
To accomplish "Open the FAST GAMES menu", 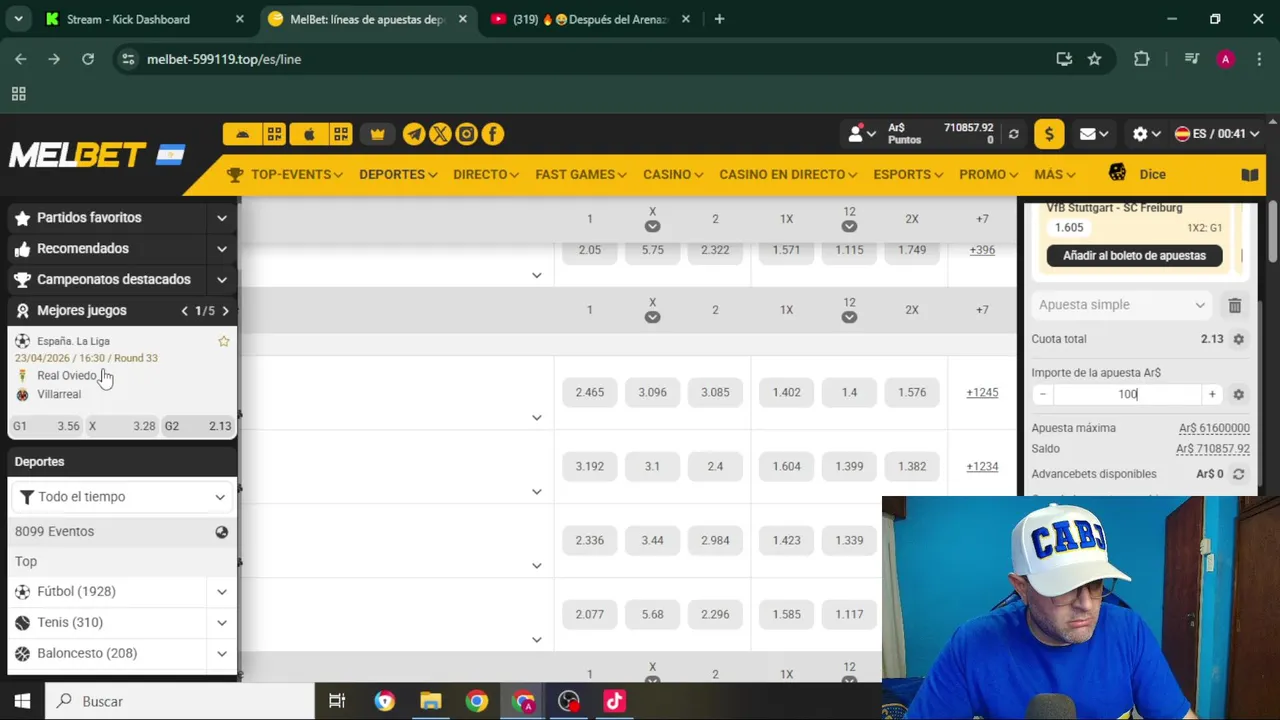I will [581, 174].
